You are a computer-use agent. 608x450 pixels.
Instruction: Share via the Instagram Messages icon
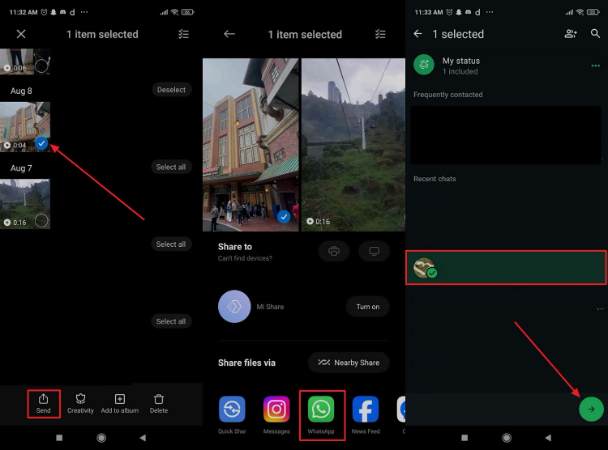[x=276, y=409]
